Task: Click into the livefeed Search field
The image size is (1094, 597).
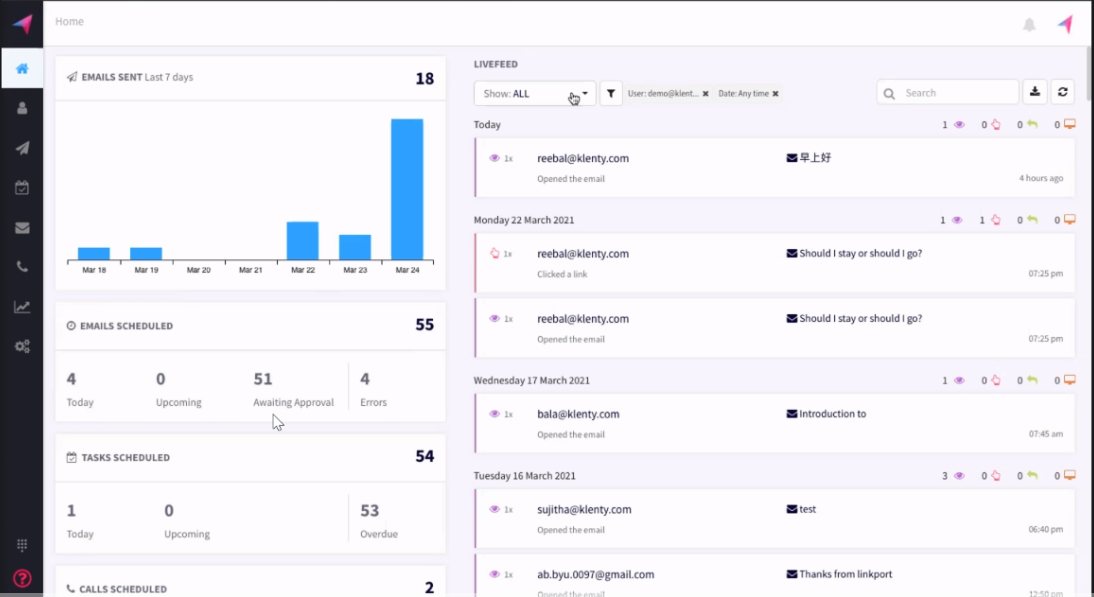Action: pyautogui.click(x=948, y=91)
